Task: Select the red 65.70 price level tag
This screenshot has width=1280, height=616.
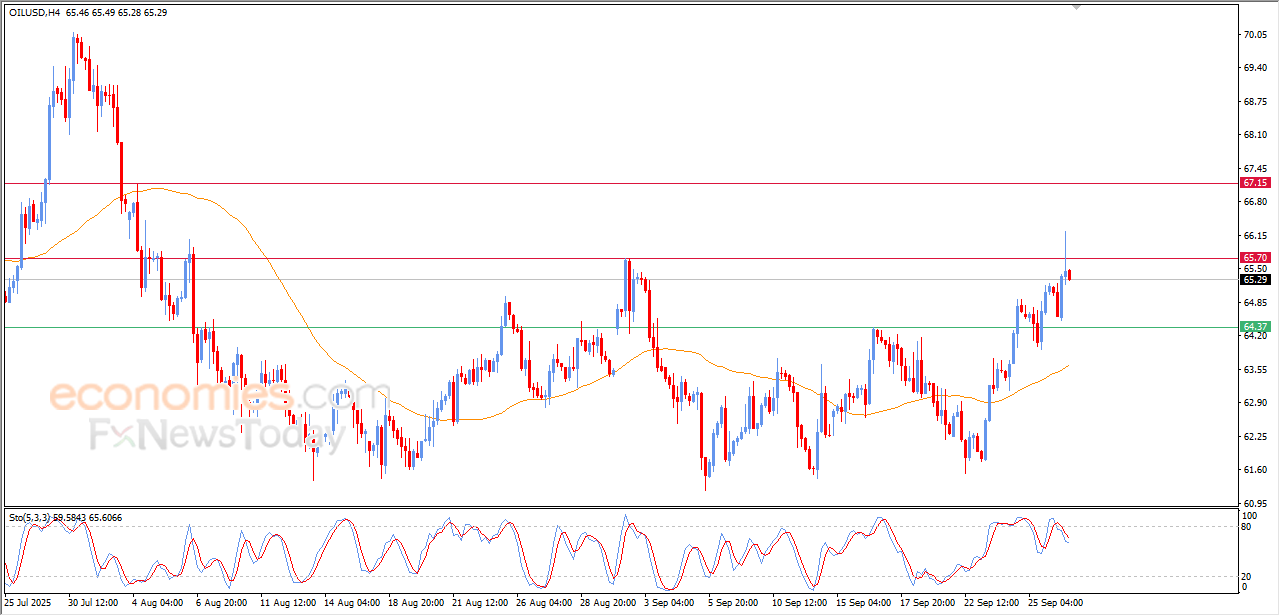Action: (x=1255, y=257)
